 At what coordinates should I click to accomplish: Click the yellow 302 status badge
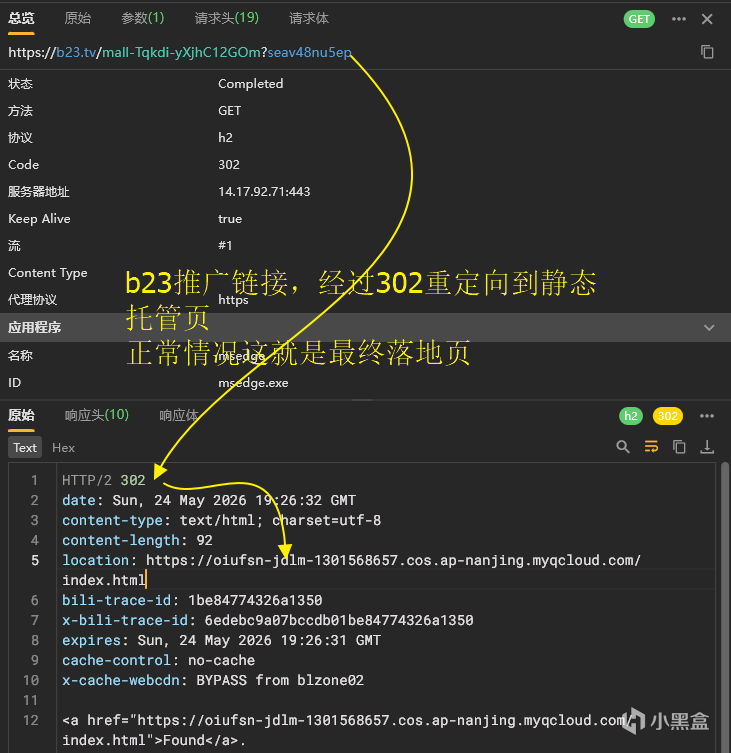[668, 416]
